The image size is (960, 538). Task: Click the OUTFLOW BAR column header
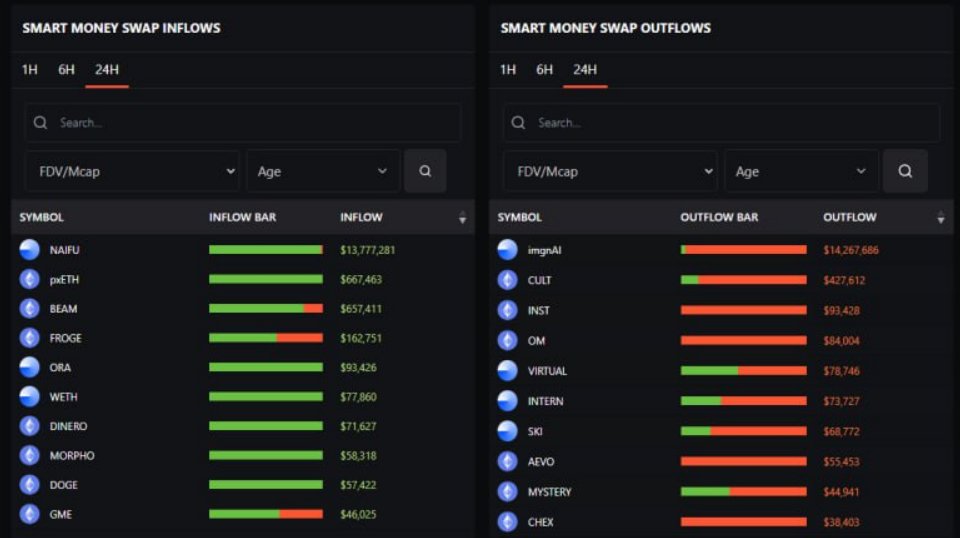(719, 217)
